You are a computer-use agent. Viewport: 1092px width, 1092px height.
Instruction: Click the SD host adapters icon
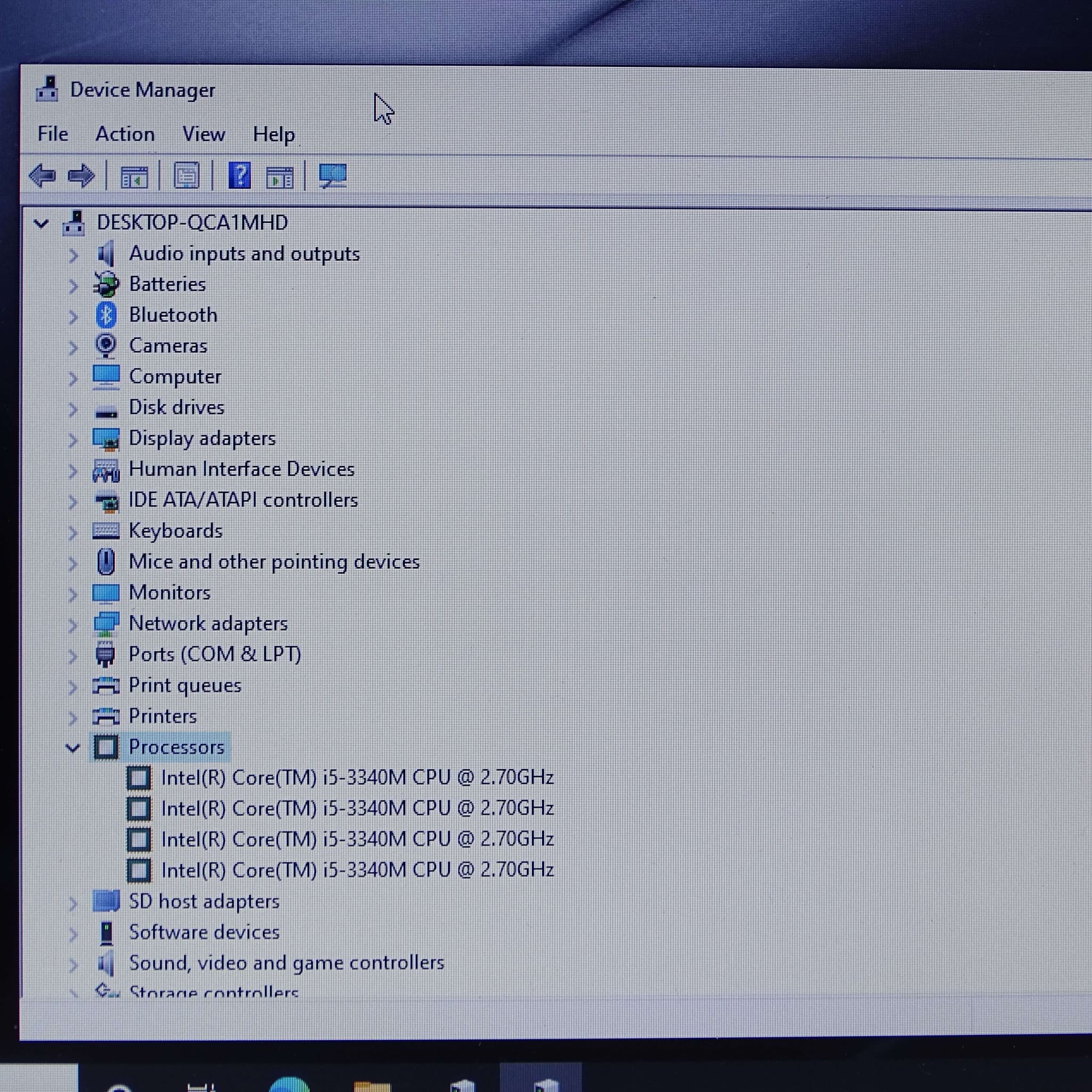coord(106,901)
